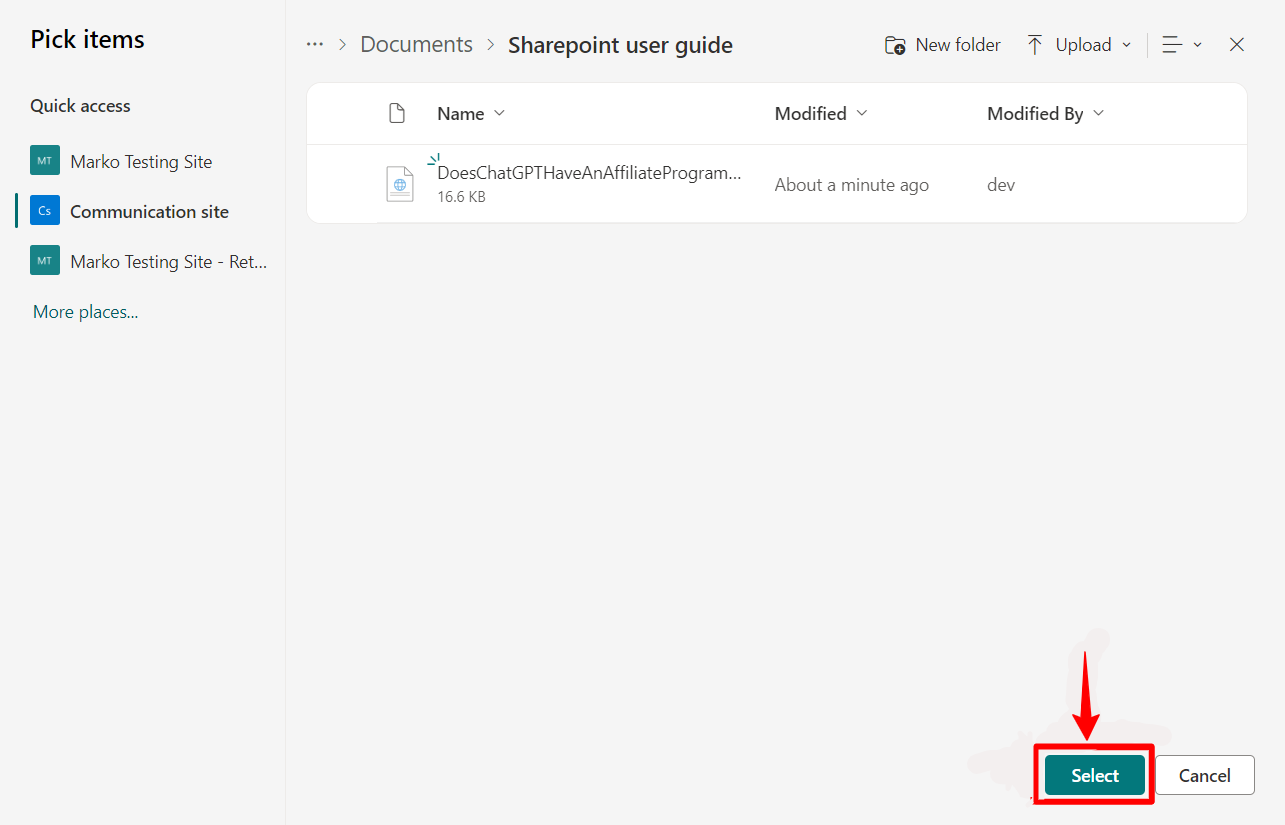1285x825 pixels.
Task: Click the Quick access heading
Action: (x=80, y=106)
